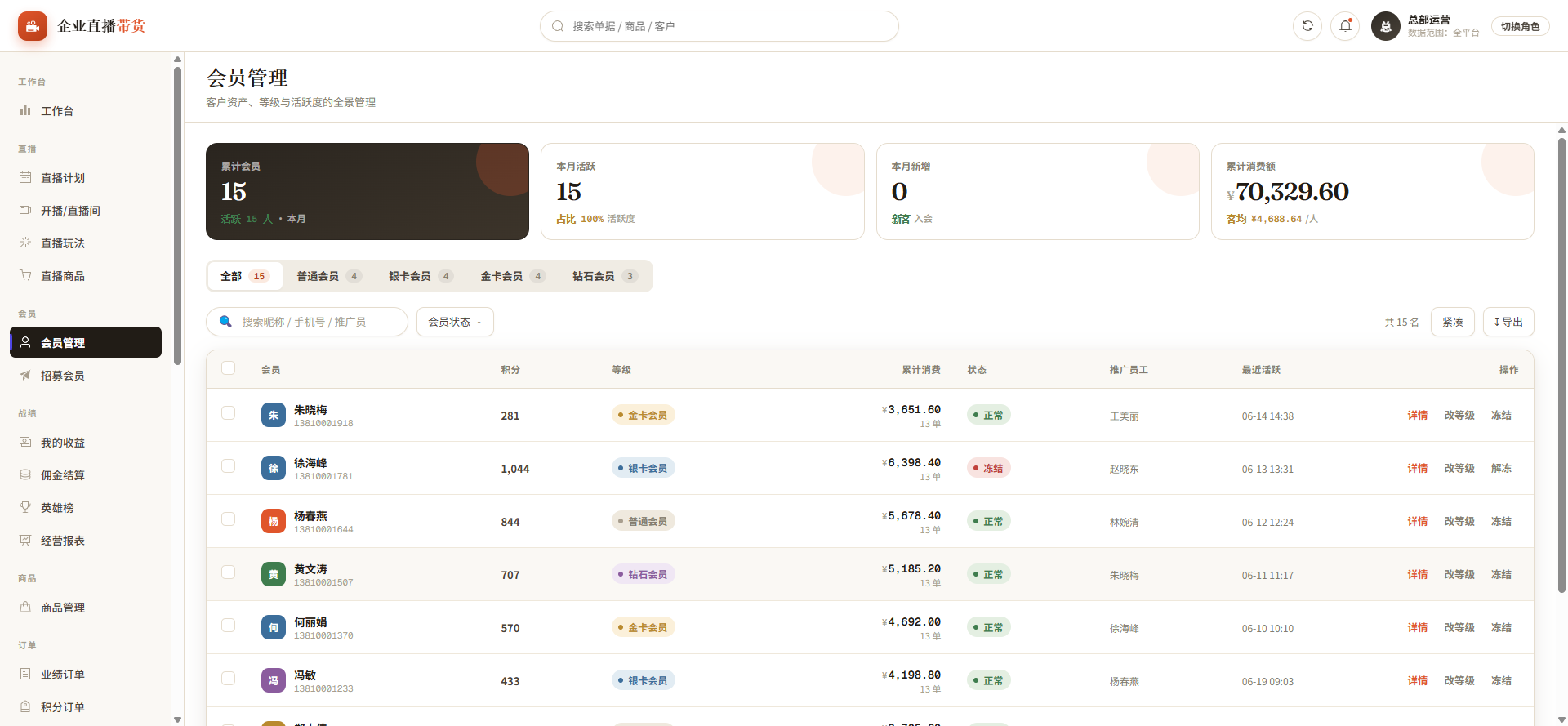The height and width of the screenshot is (726, 1568).
Task: Click 改等级 for 何丽娟
Action: 1459,627
